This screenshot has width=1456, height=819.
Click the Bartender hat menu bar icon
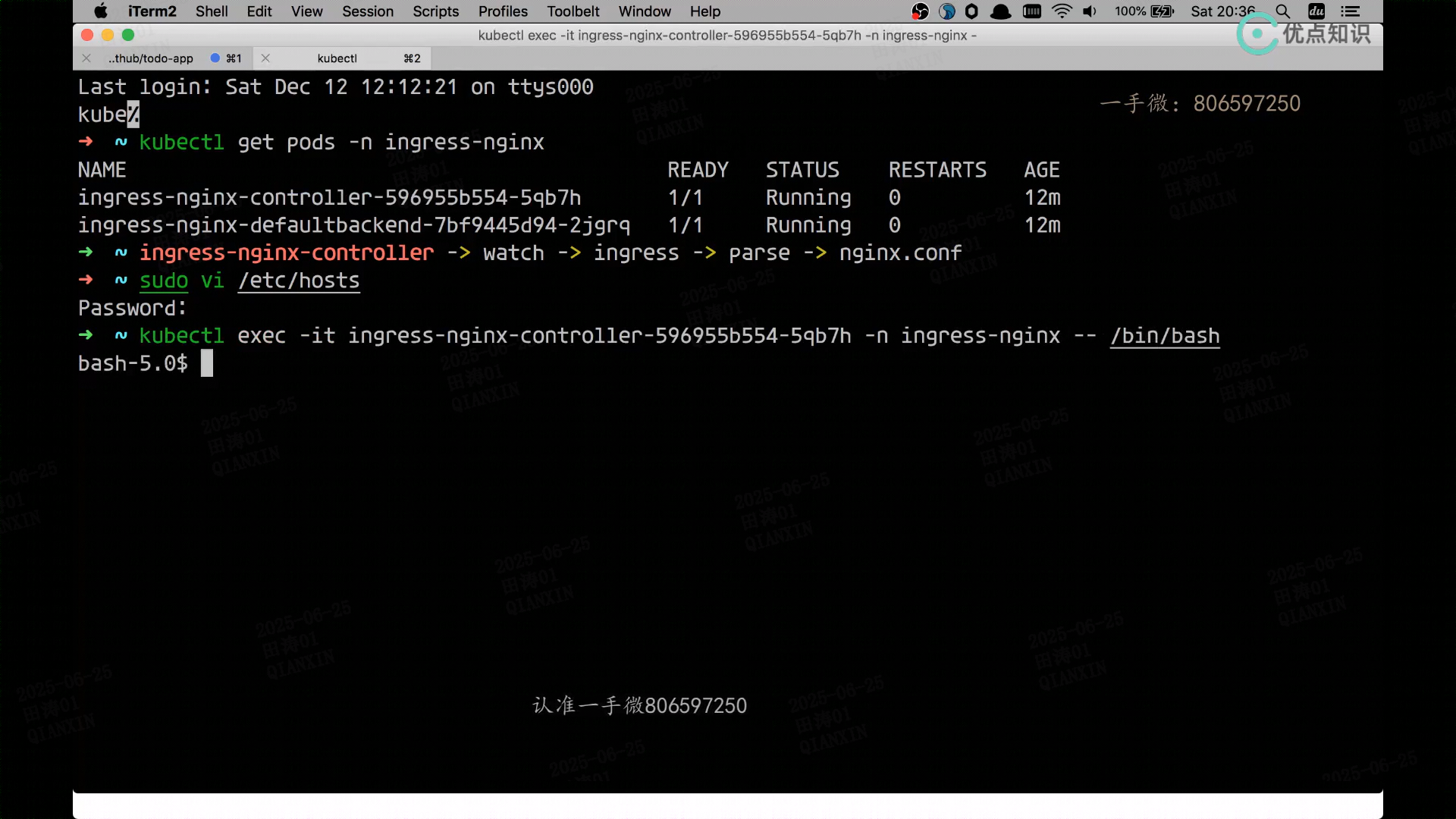(x=1001, y=11)
